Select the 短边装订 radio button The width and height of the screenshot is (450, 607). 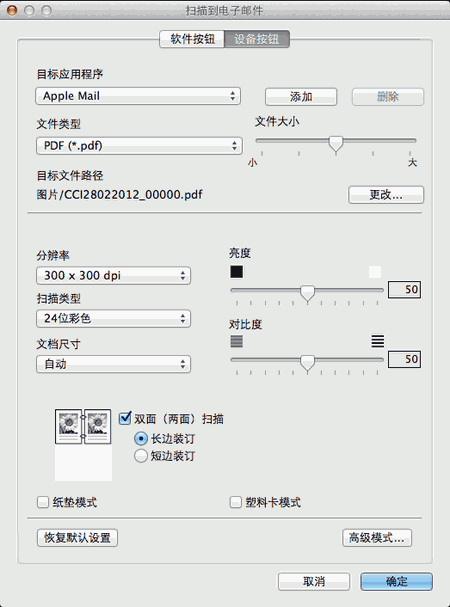pos(141,456)
